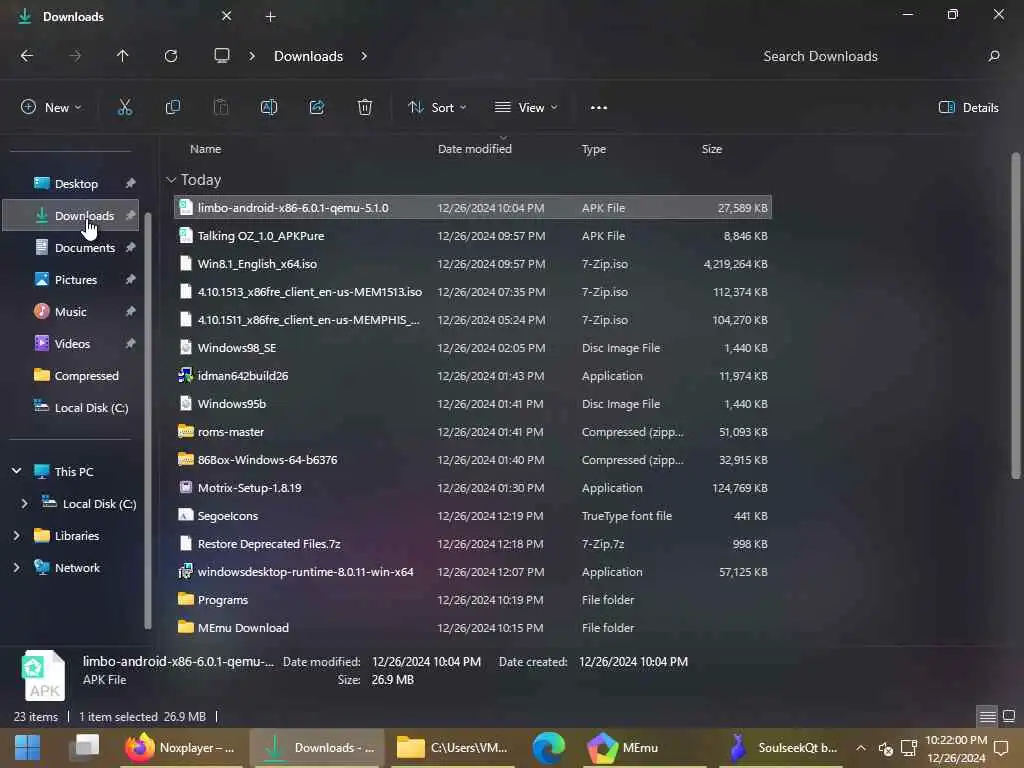Open the See more ellipsis menu
The width and height of the screenshot is (1024, 768).
[598, 107]
